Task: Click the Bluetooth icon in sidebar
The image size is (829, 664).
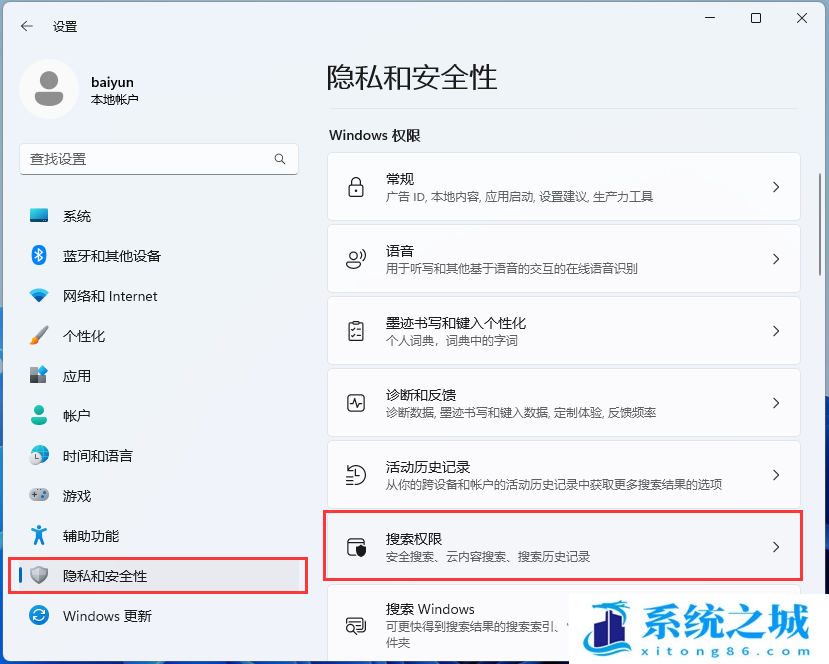Action: [39, 256]
